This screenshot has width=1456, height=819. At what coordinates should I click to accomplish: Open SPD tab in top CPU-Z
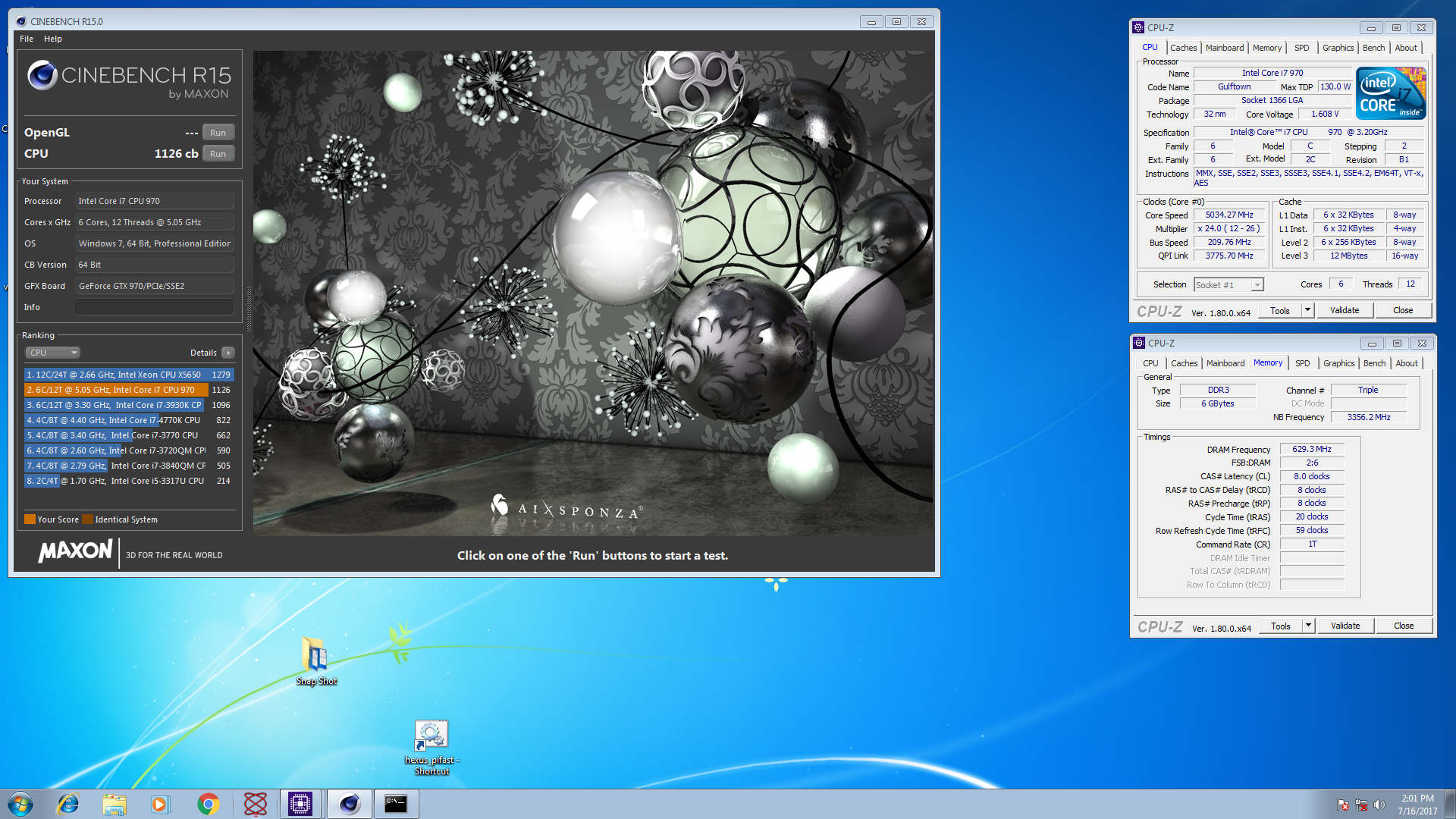tap(1302, 48)
